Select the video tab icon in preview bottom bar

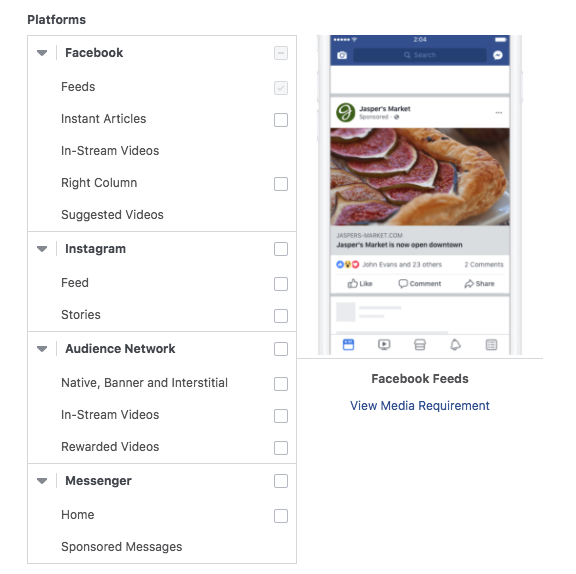click(384, 344)
